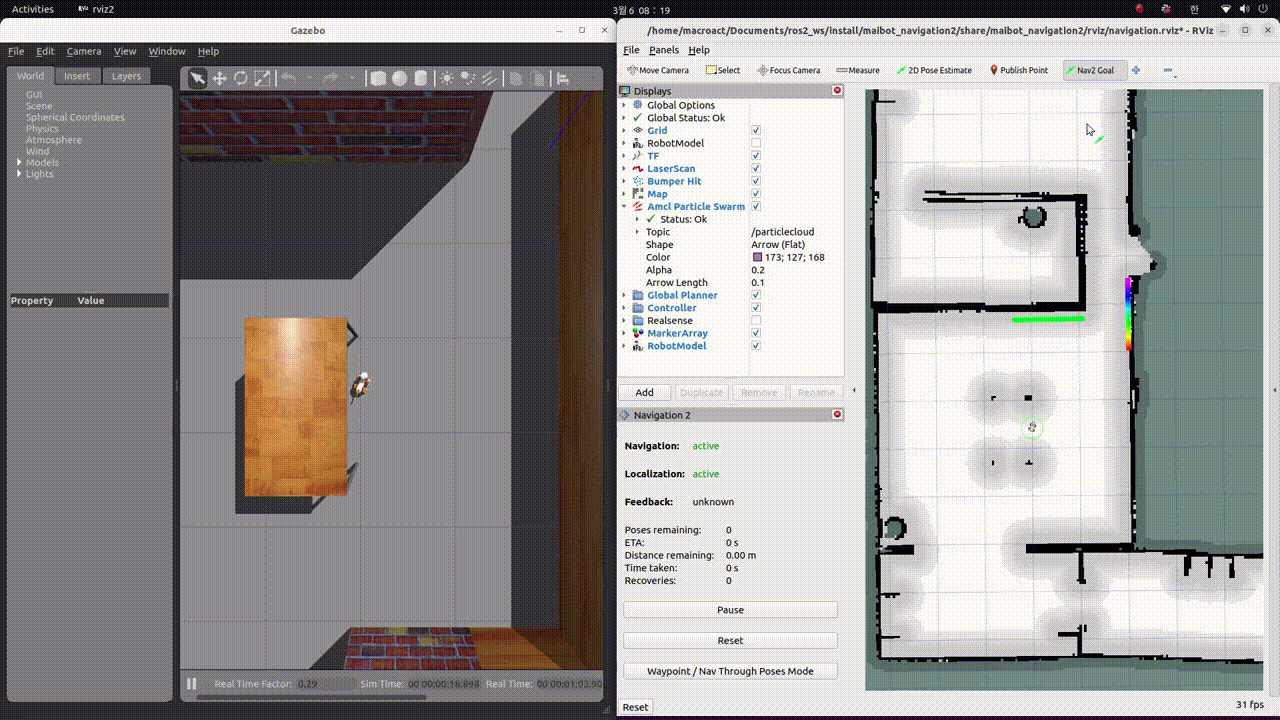Expand the Global Options display entry
The width and height of the screenshot is (1280, 720).
click(624, 105)
